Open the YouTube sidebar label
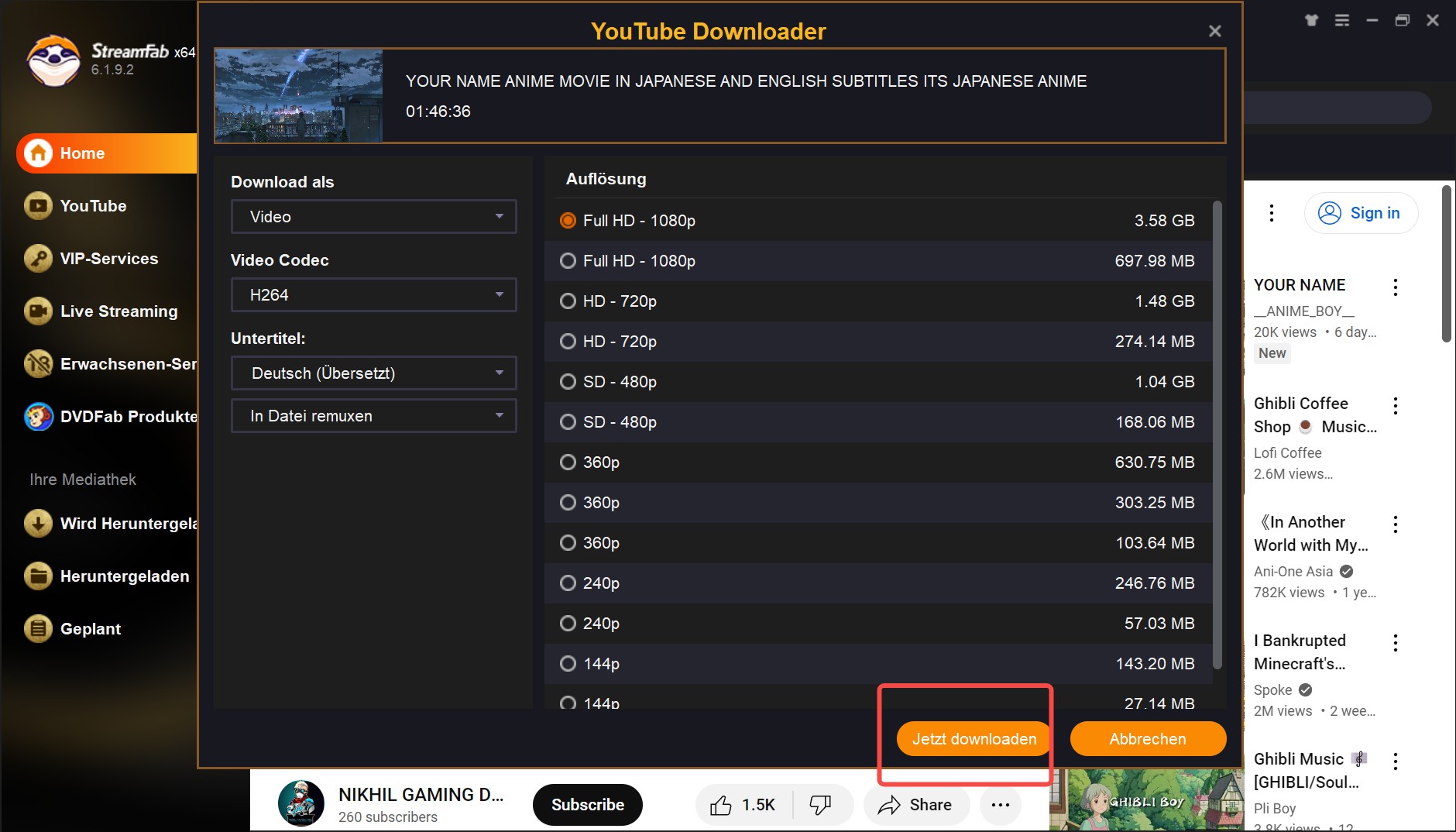Viewport: 1456px width, 832px height. pos(94,206)
